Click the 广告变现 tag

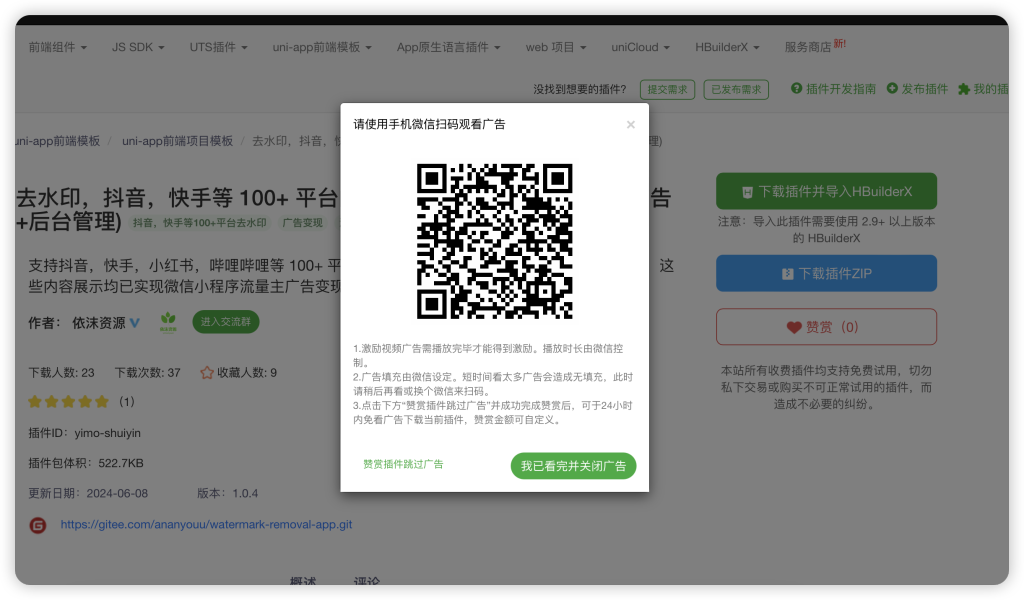pos(302,223)
